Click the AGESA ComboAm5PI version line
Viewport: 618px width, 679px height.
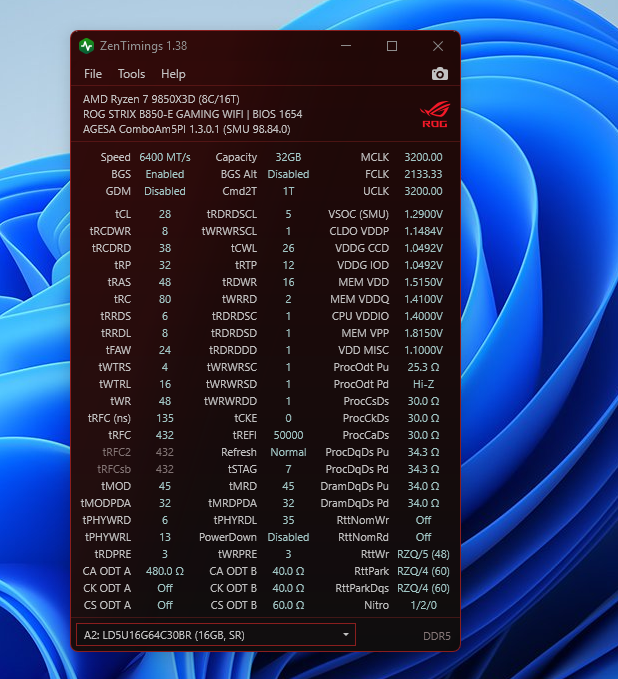[187, 129]
